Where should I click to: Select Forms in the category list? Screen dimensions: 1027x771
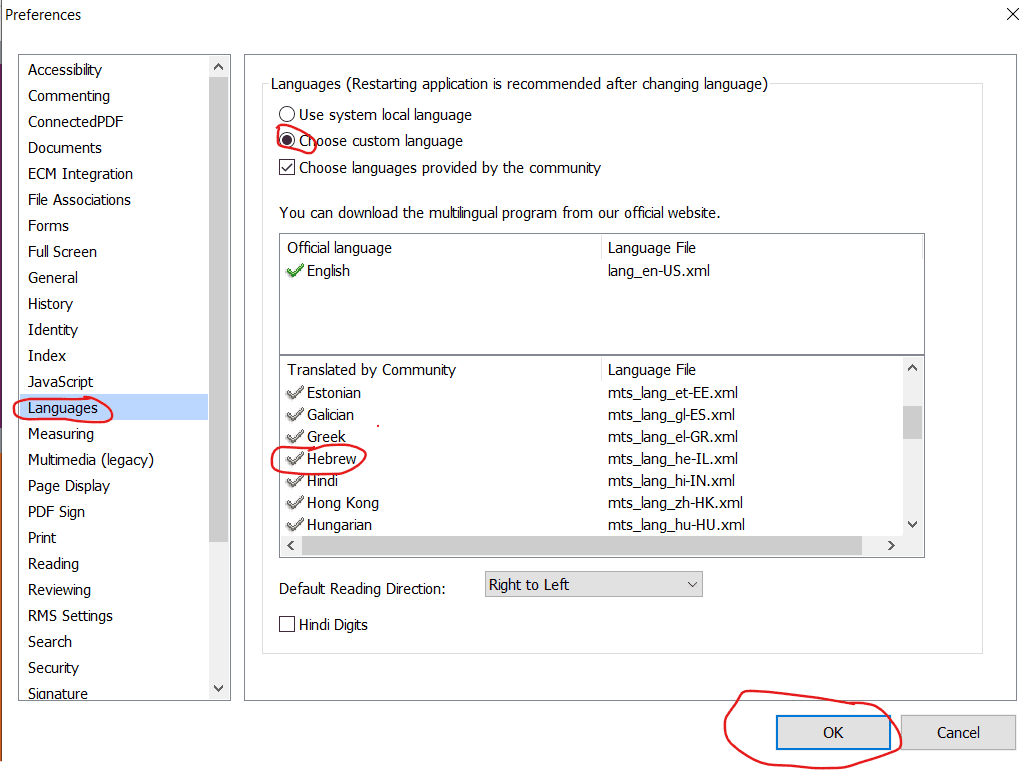point(48,226)
